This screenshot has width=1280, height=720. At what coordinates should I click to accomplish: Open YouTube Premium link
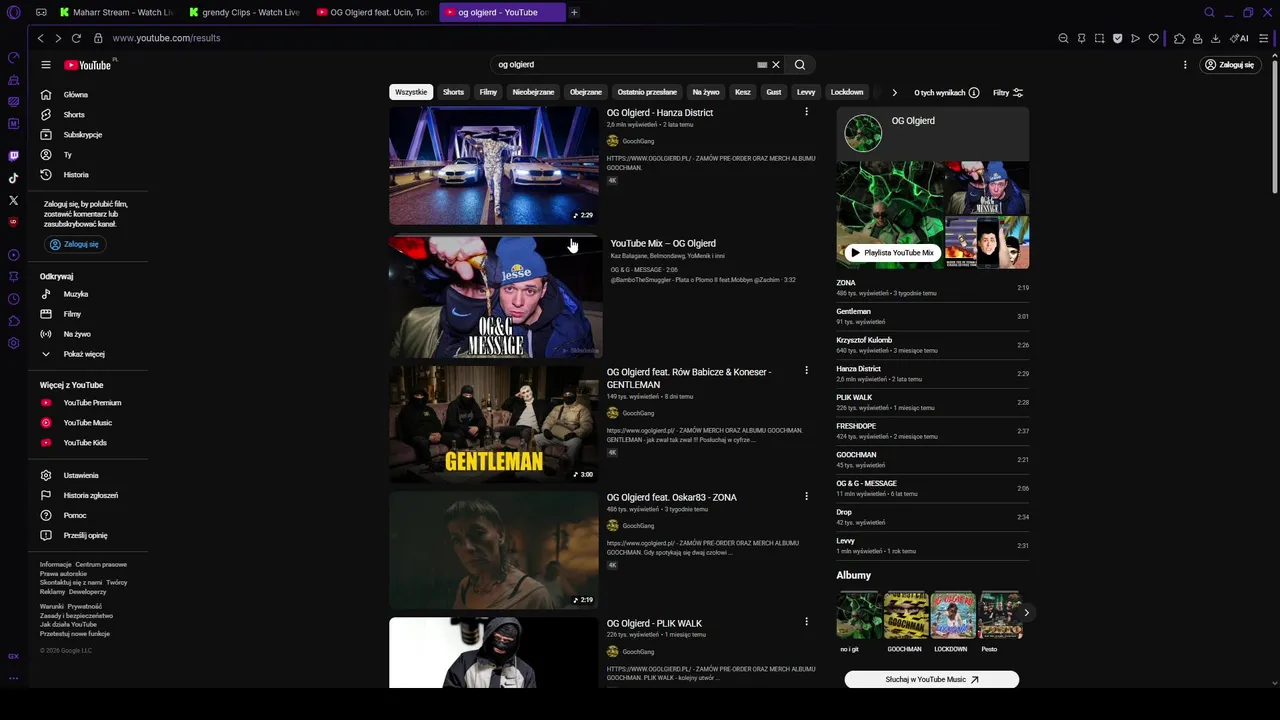pyautogui.click(x=88, y=403)
